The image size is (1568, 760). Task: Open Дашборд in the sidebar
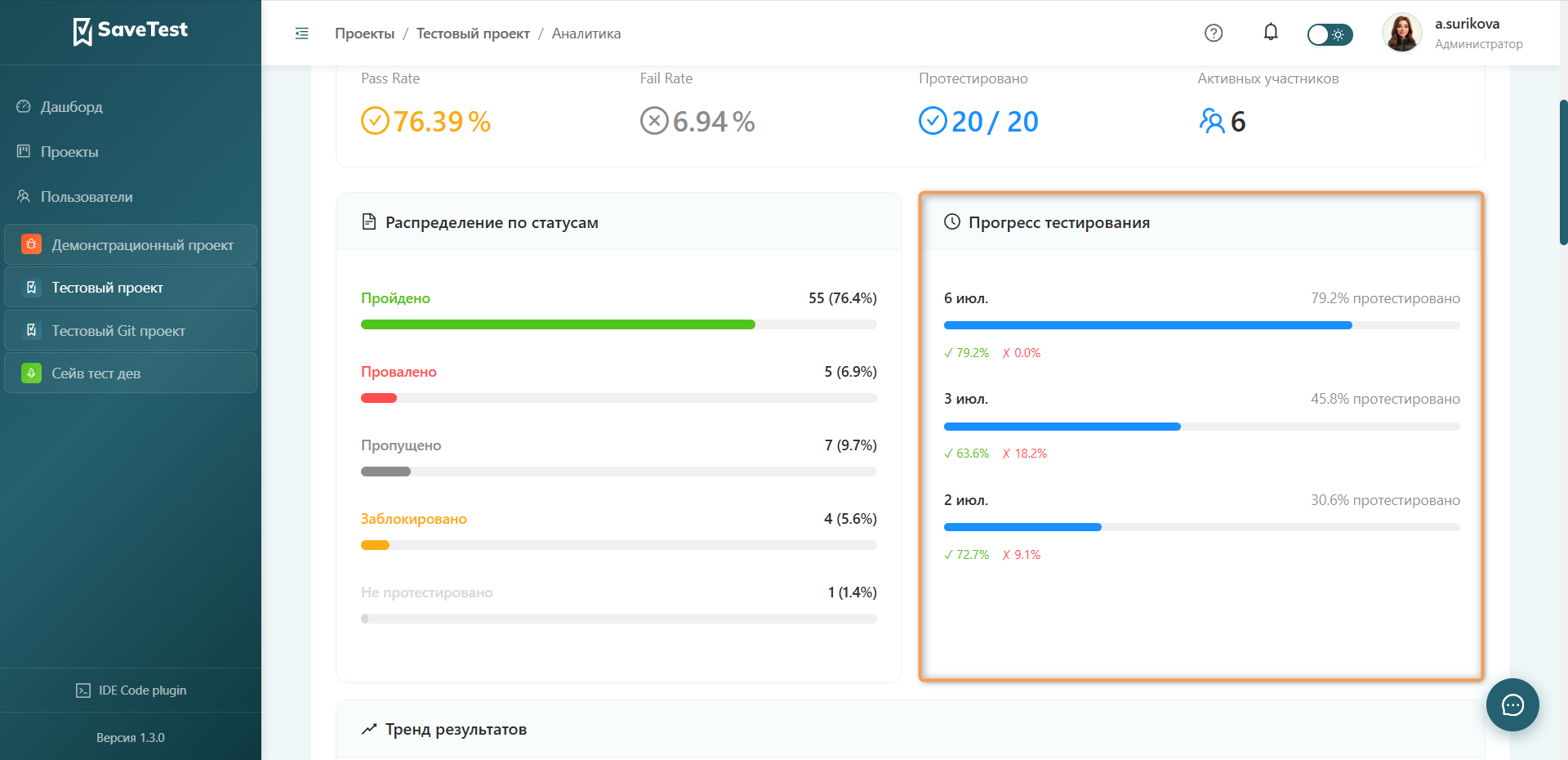[131, 107]
